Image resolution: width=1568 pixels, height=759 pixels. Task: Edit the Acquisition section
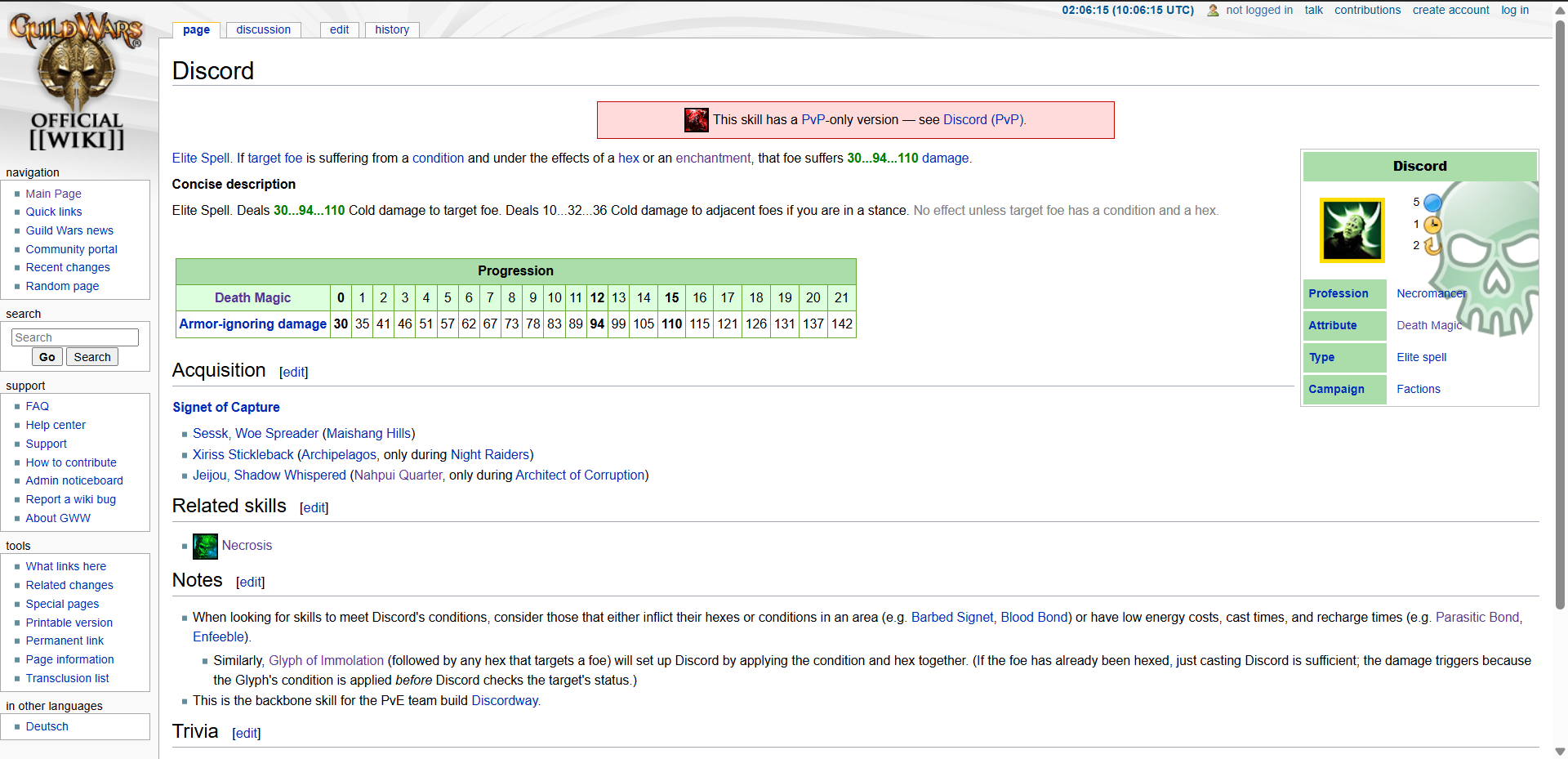pyautogui.click(x=293, y=372)
